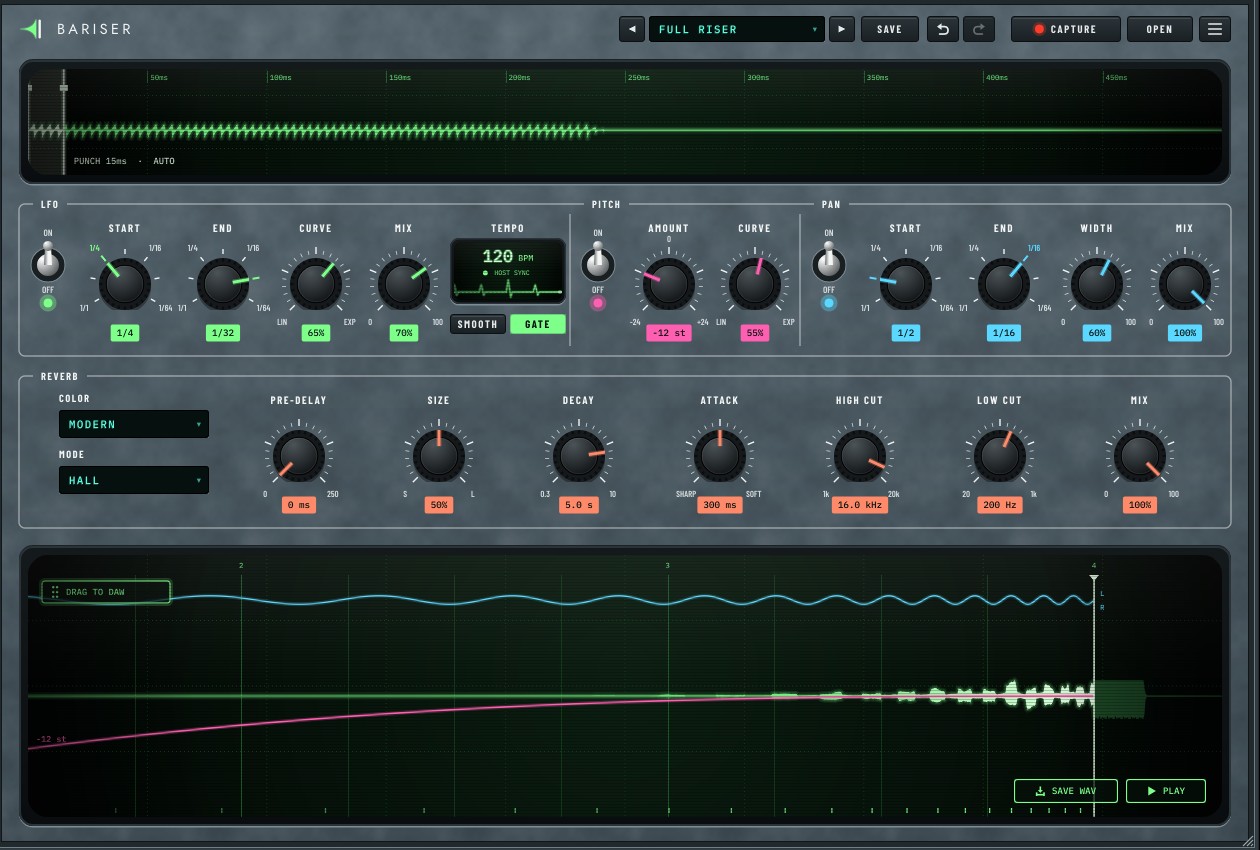Screen dimensions: 1260x850
Task: Click the LFO Curve knob
Action: pyautogui.click(x=315, y=284)
